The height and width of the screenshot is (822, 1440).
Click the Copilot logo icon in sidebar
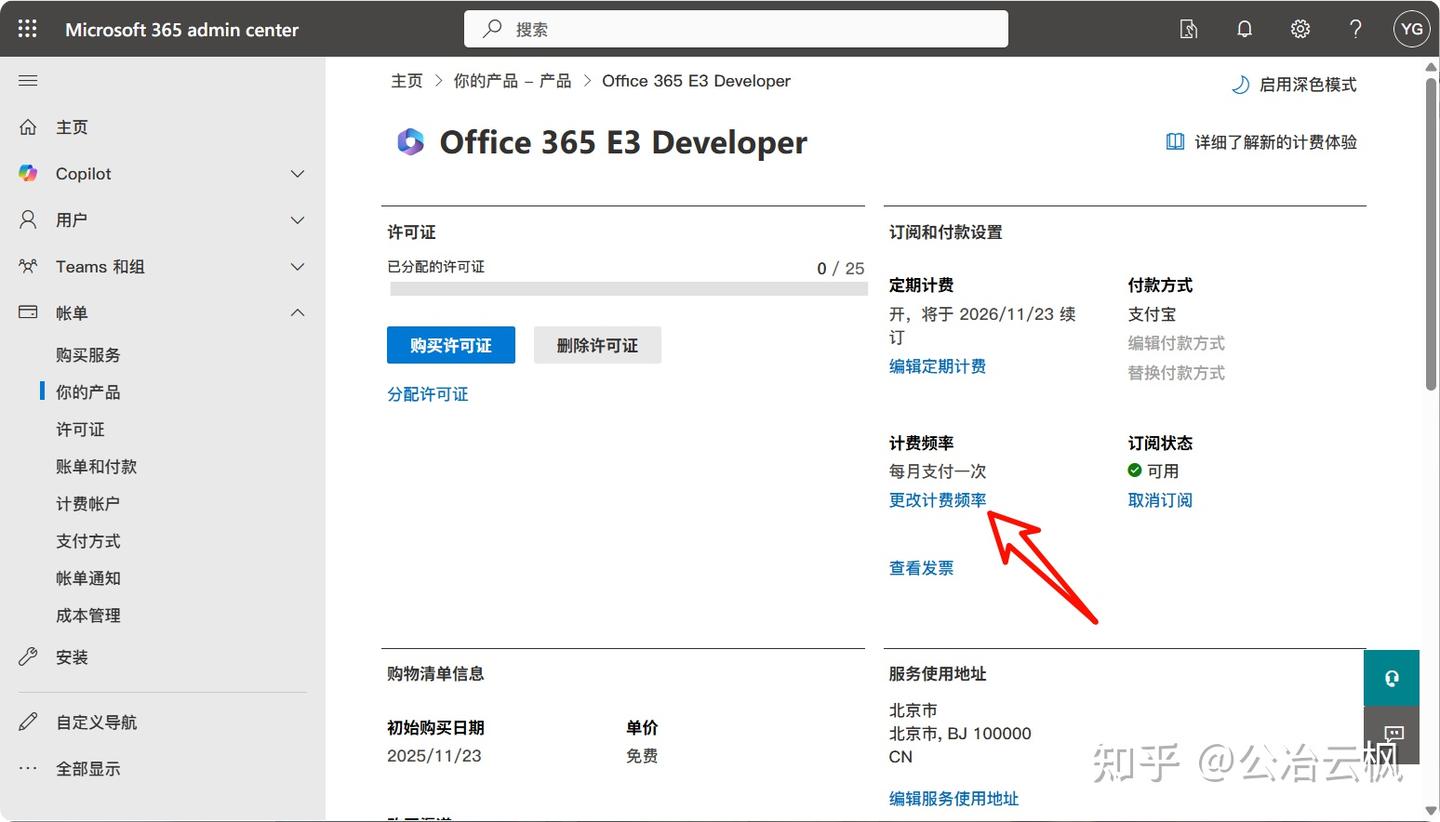tap(28, 173)
